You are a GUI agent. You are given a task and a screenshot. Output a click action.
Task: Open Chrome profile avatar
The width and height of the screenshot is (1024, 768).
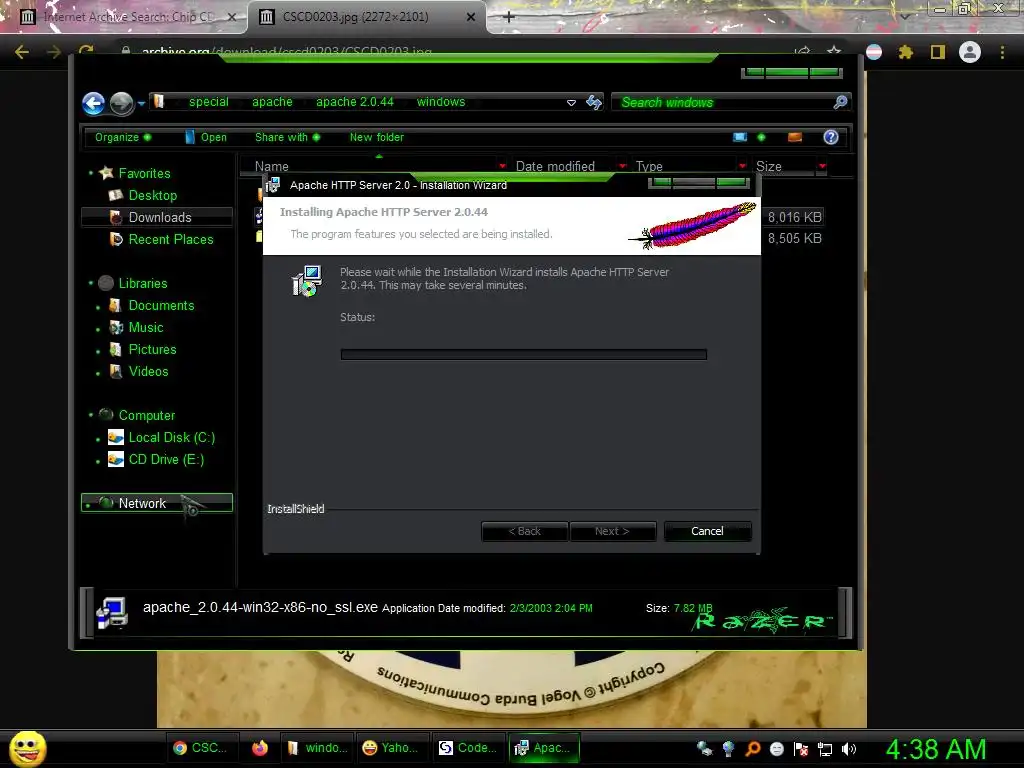tap(970, 52)
